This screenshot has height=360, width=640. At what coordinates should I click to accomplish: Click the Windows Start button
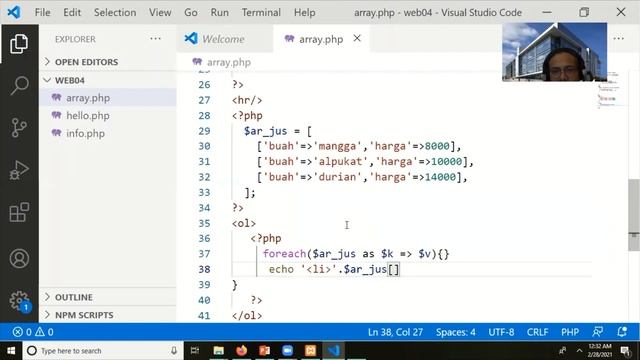click(x=11, y=351)
